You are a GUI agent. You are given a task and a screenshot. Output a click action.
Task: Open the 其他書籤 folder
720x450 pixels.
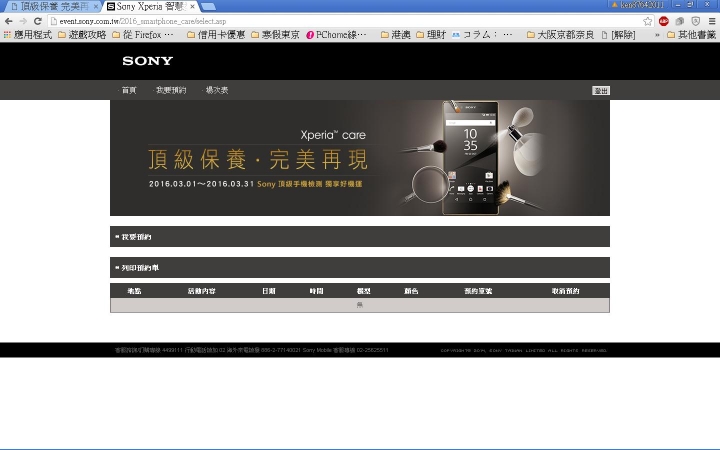click(x=692, y=35)
